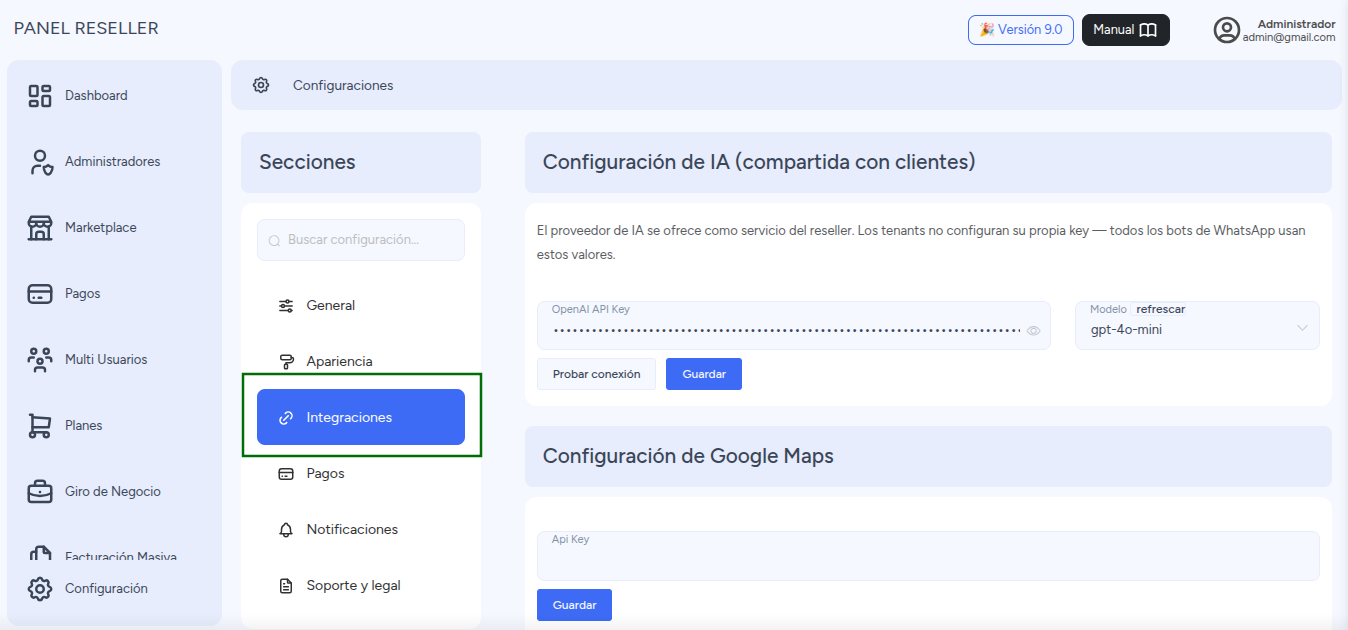
Task: Open the Modelo gpt-4o-mini dropdown
Action: coord(1197,326)
